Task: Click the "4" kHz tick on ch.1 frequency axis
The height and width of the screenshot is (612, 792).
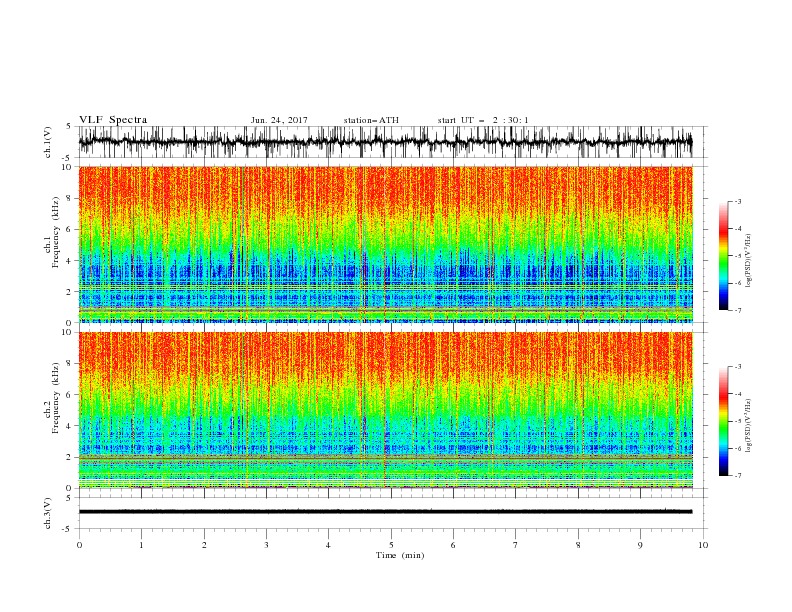Action: coord(70,261)
